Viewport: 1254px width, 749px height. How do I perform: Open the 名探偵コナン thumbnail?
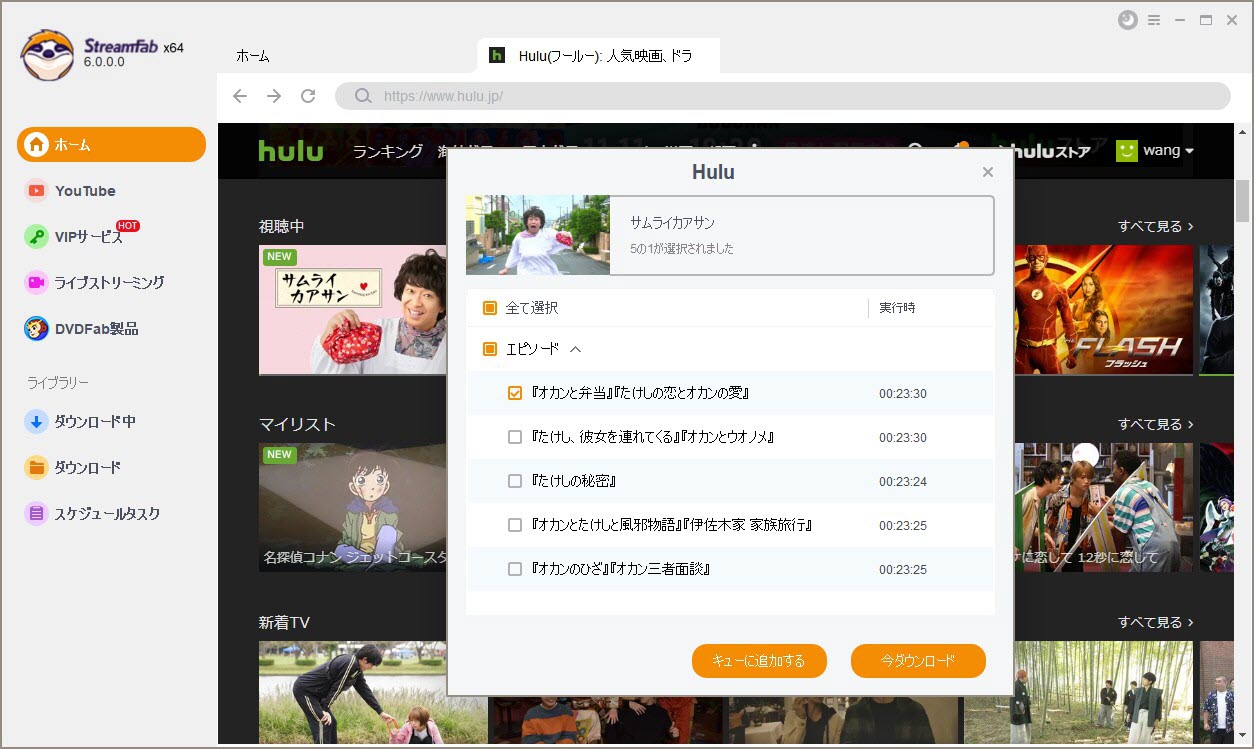[352, 507]
